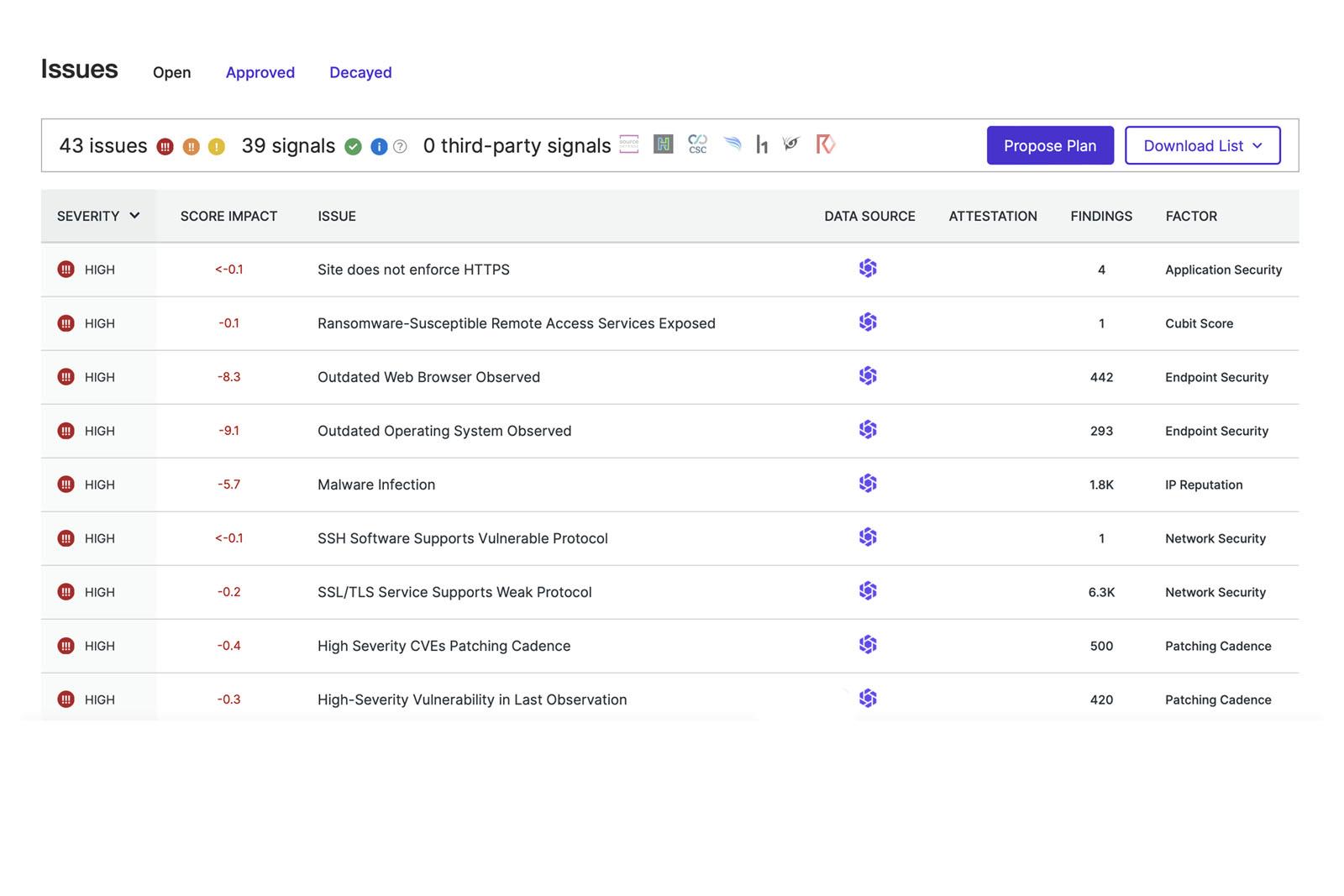Switch to the Approved tab

point(260,72)
